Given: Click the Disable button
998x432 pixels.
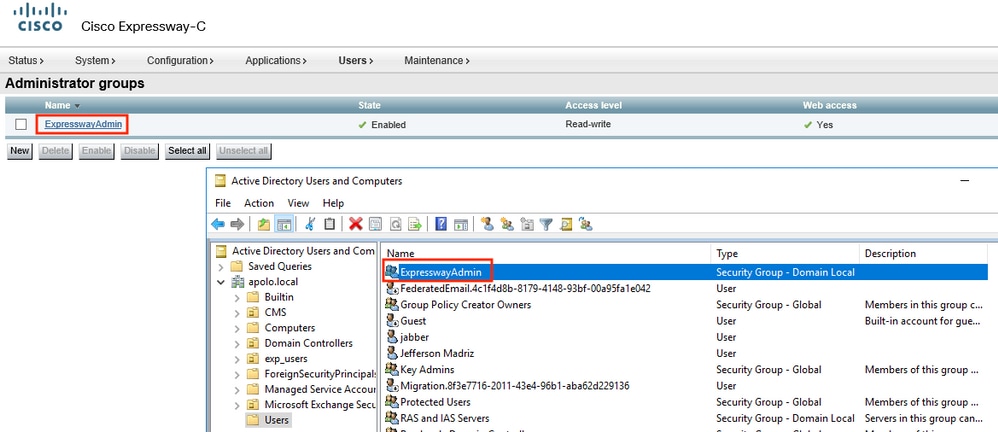Looking at the screenshot, I should coord(139,151).
